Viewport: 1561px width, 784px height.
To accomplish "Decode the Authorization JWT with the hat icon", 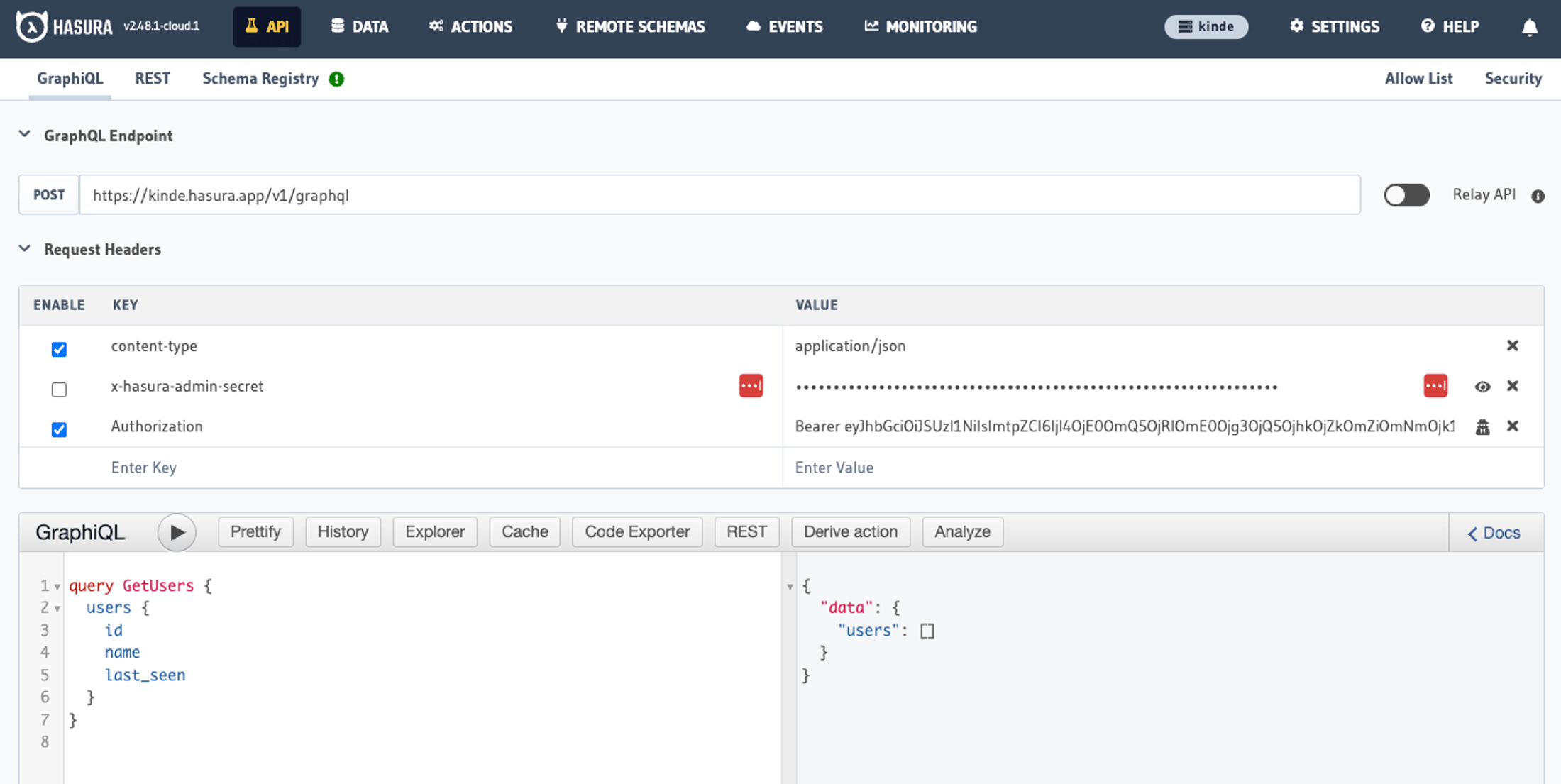I will pos(1483,426).
